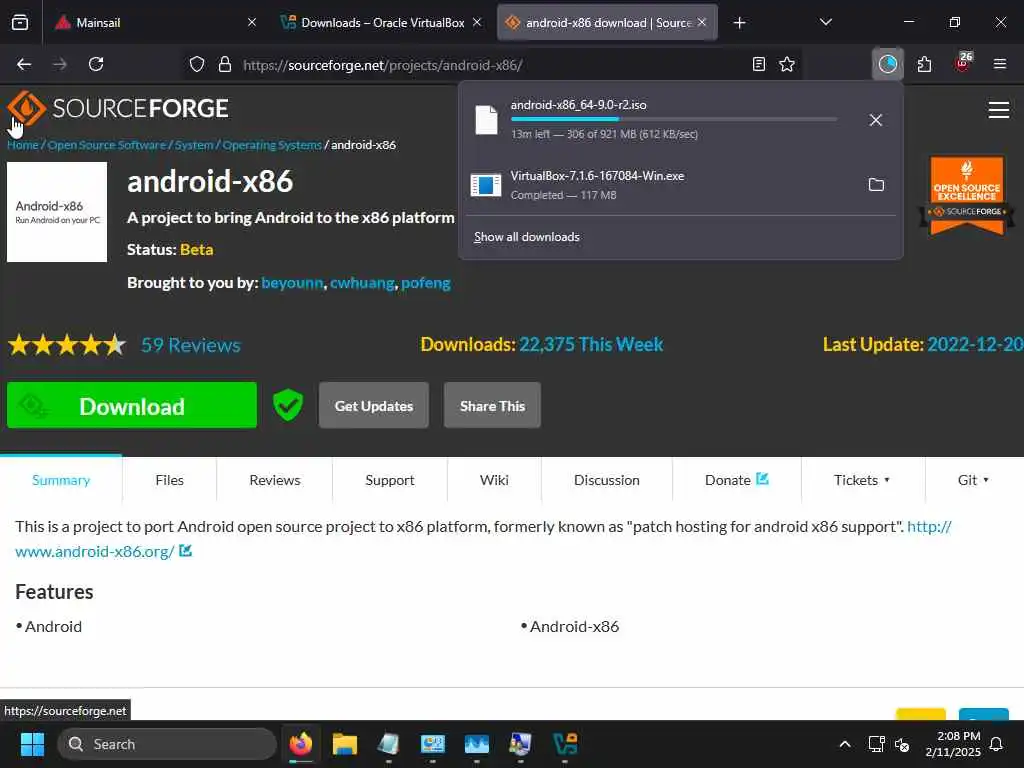
Task: Close the android-x86 SourceForge tab
Action: 702,22
